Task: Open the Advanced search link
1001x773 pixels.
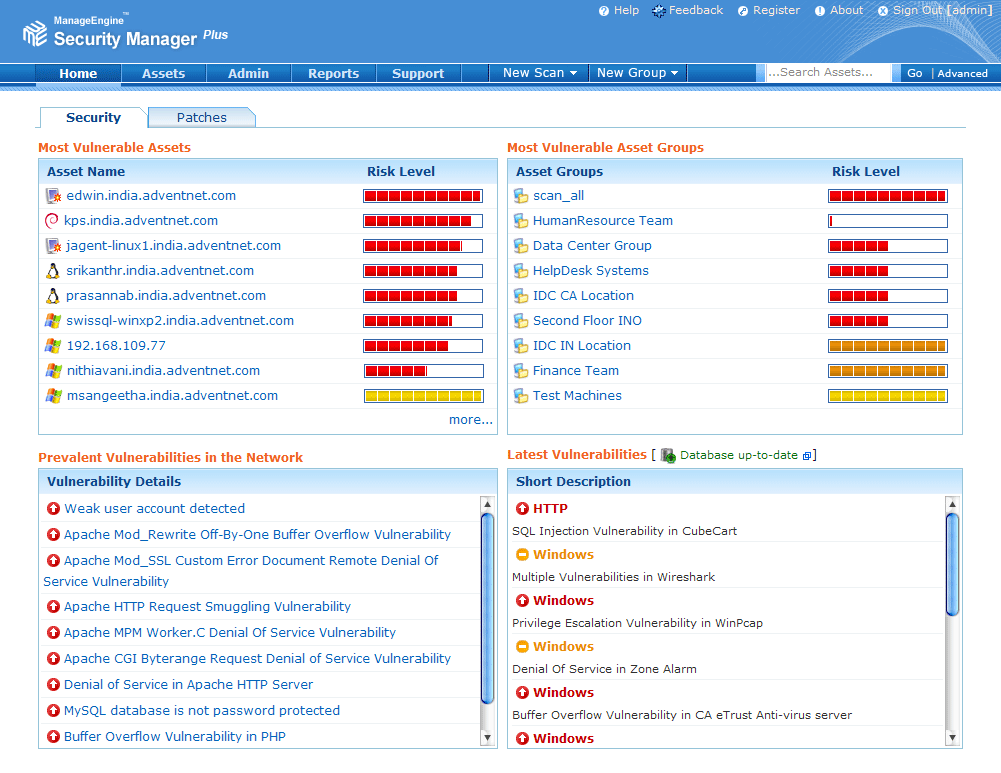Action: (x=962, y=73)
